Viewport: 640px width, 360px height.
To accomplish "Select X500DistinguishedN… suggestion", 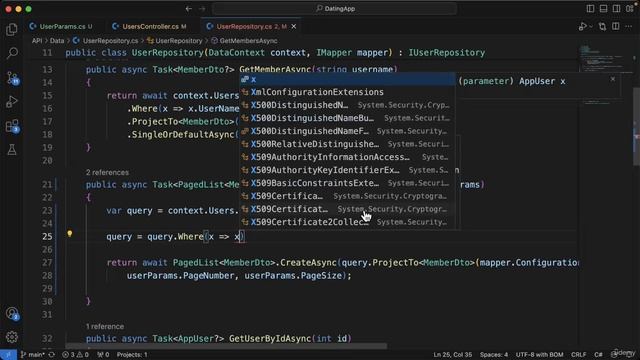I will (x=347, y=105).
